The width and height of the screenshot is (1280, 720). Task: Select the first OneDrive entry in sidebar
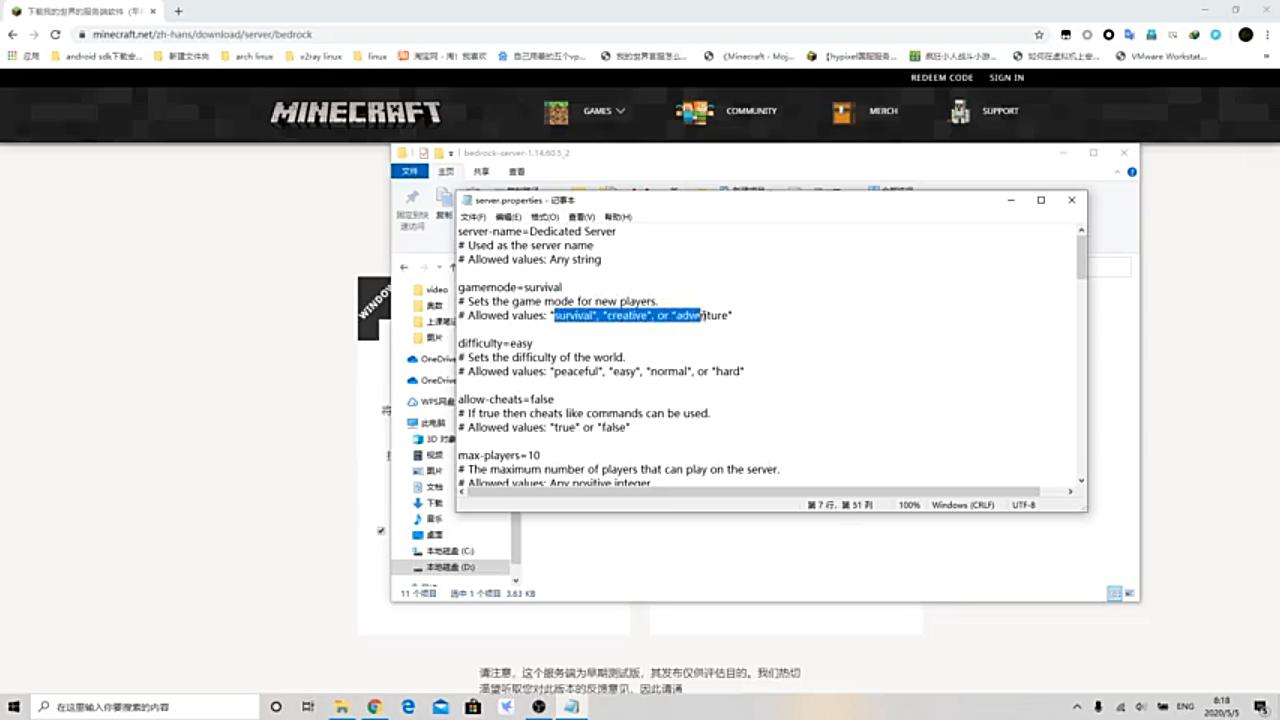click(431, 359)
